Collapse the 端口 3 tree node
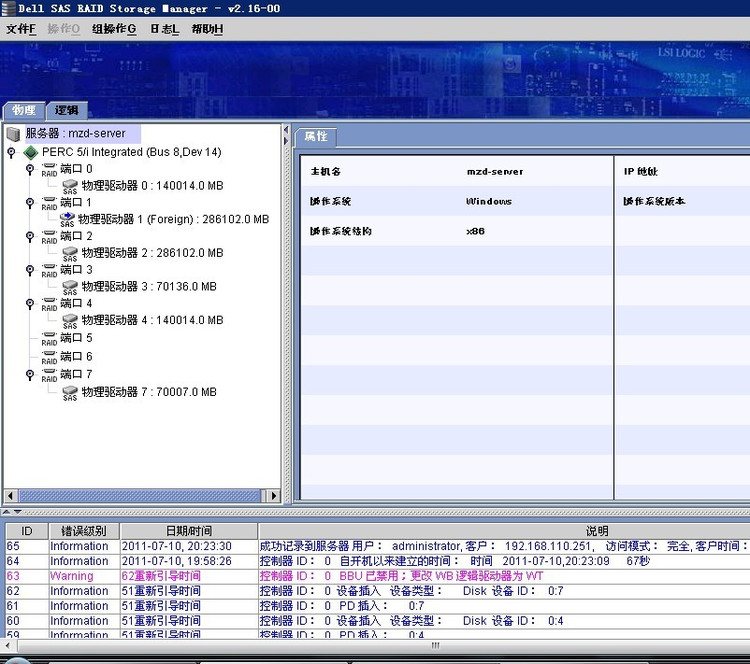This screenshot has height=664, width=750. pyautogui.click(x=30, y=270)
